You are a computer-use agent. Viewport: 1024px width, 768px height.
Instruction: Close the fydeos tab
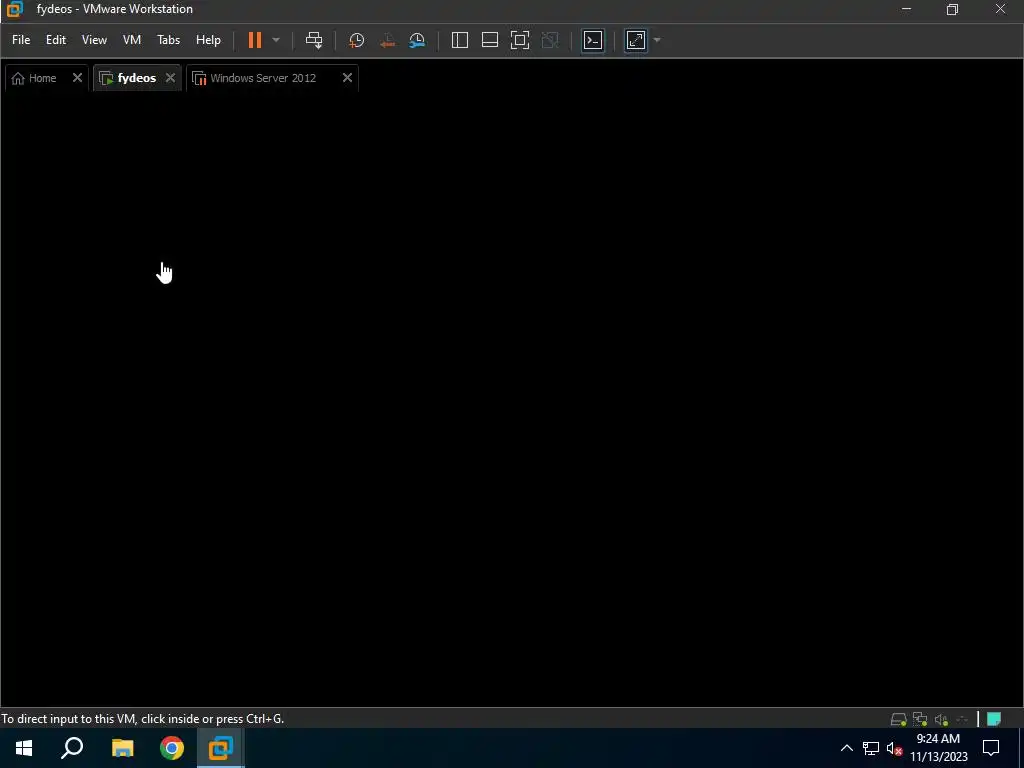click(170, 78)
